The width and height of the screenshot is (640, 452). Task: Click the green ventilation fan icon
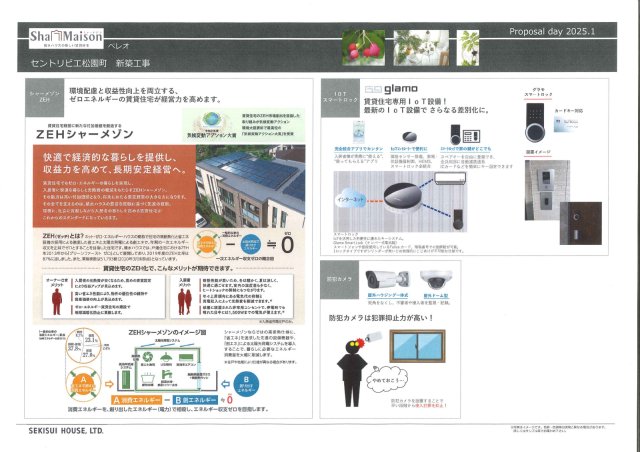click(x=147, y=358)
